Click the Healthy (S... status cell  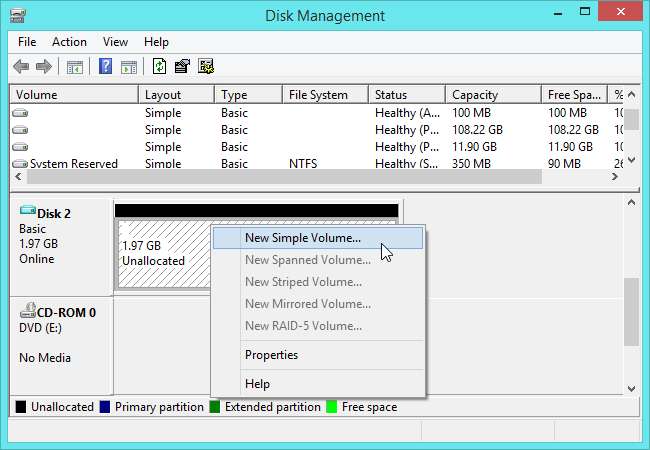coord(406,164)
